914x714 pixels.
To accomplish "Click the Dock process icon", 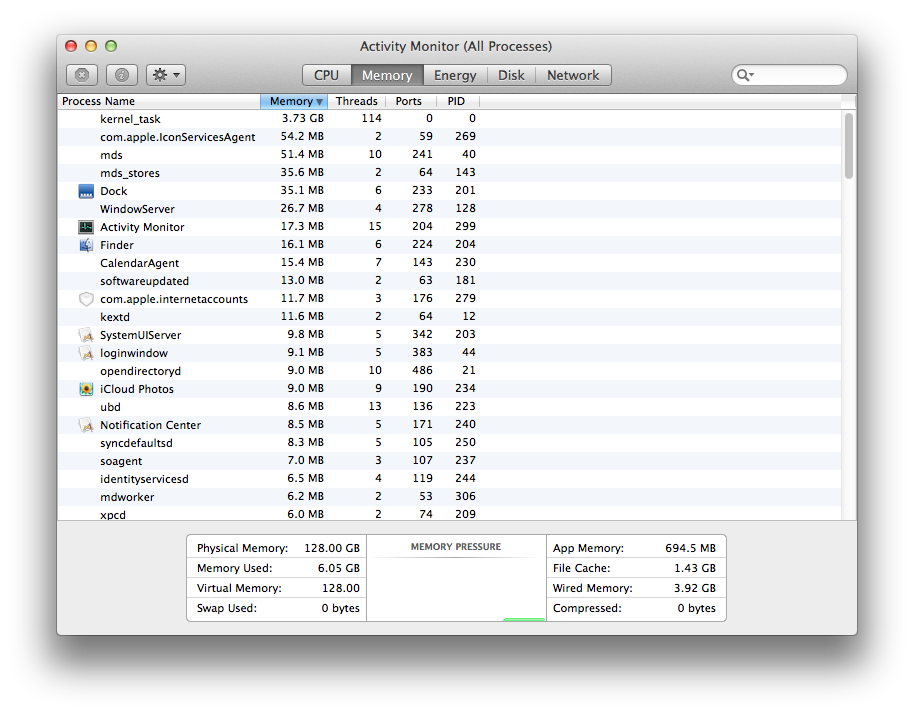I will click(86, 191).
